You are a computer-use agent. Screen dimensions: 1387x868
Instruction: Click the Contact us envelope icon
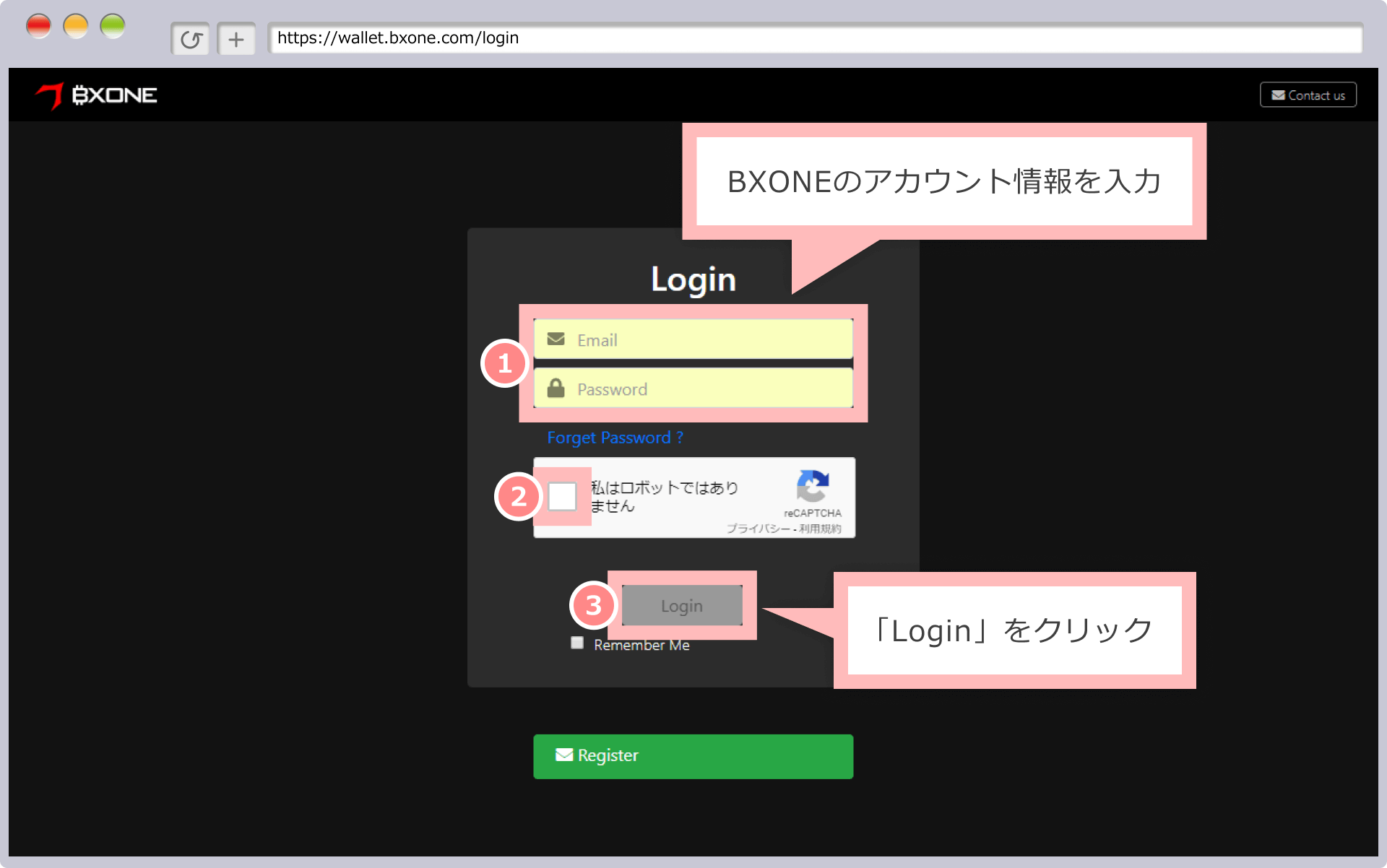pos(1278,95)
